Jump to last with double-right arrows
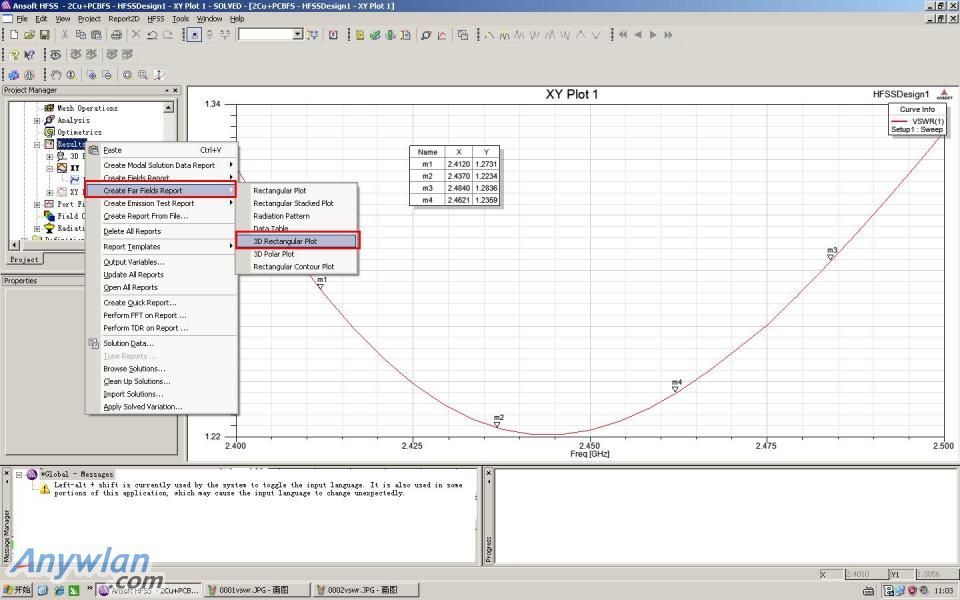Viewport: 960px width, 600px height. pos(669,35)
